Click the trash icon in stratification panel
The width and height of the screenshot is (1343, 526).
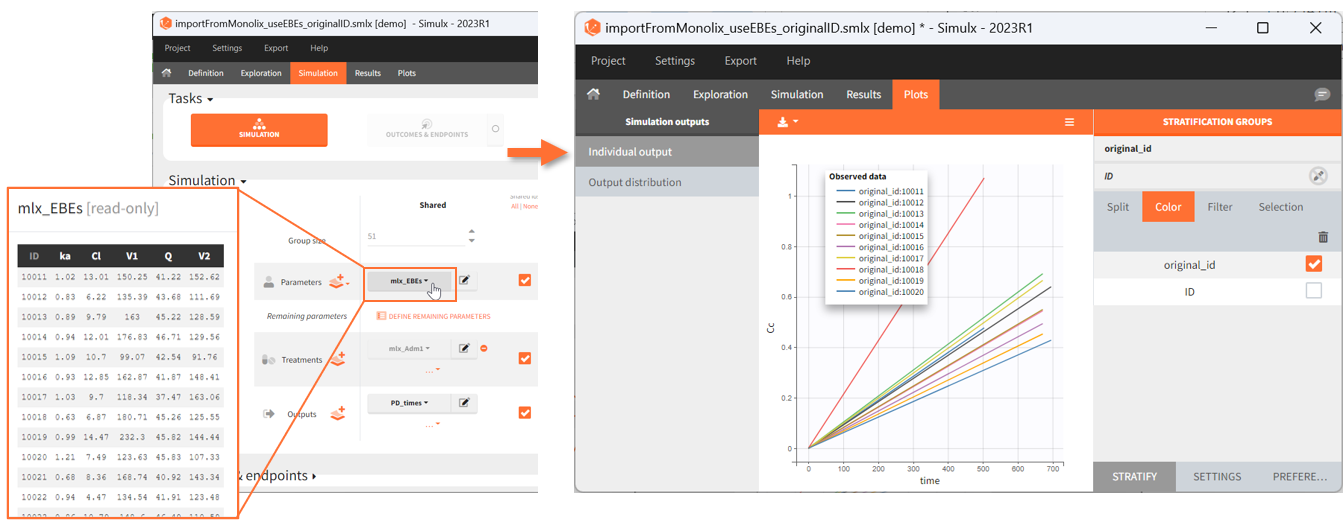click(1323, 237)
